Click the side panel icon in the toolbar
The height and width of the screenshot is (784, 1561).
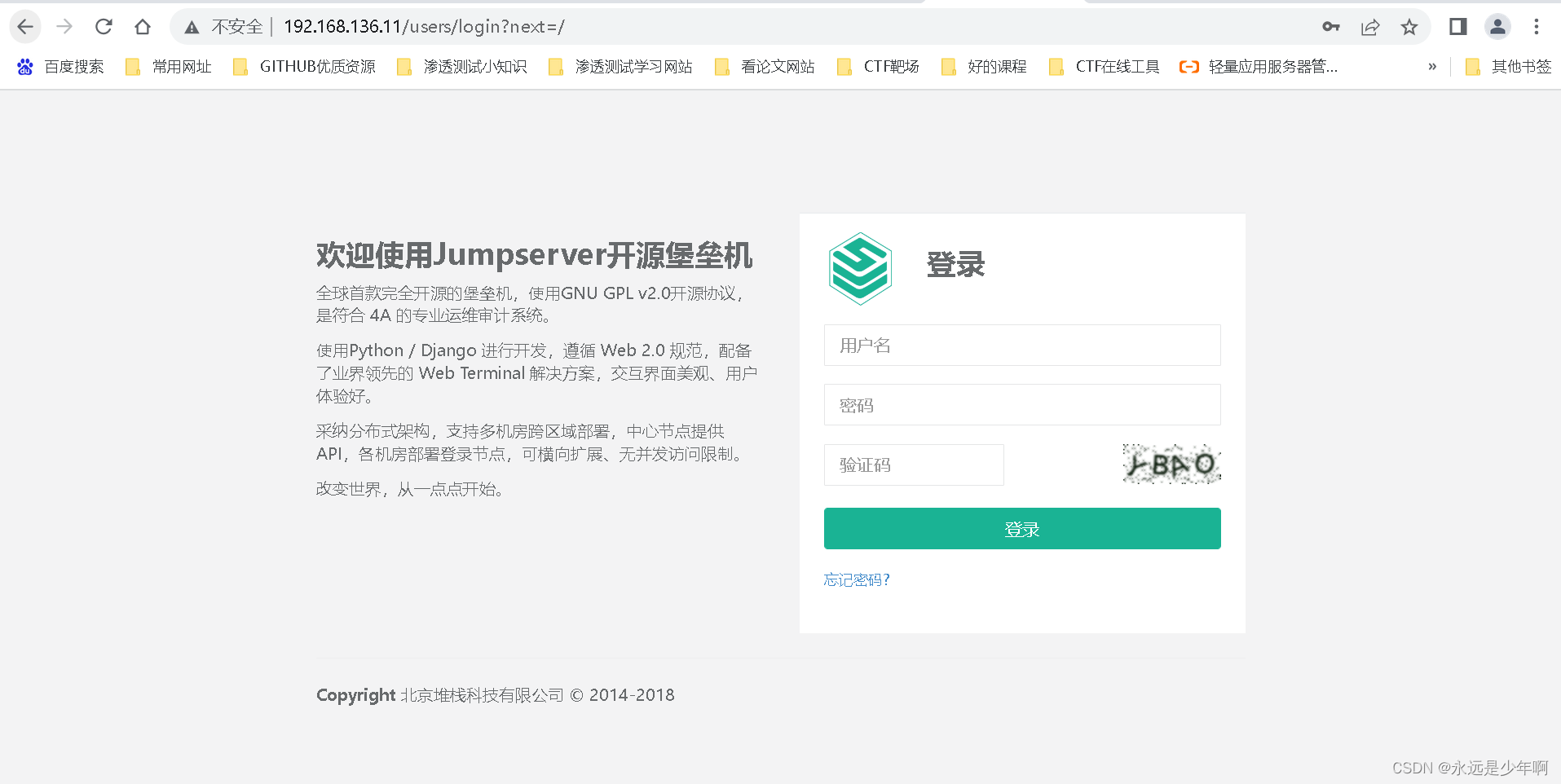[x=1457, y=26]
